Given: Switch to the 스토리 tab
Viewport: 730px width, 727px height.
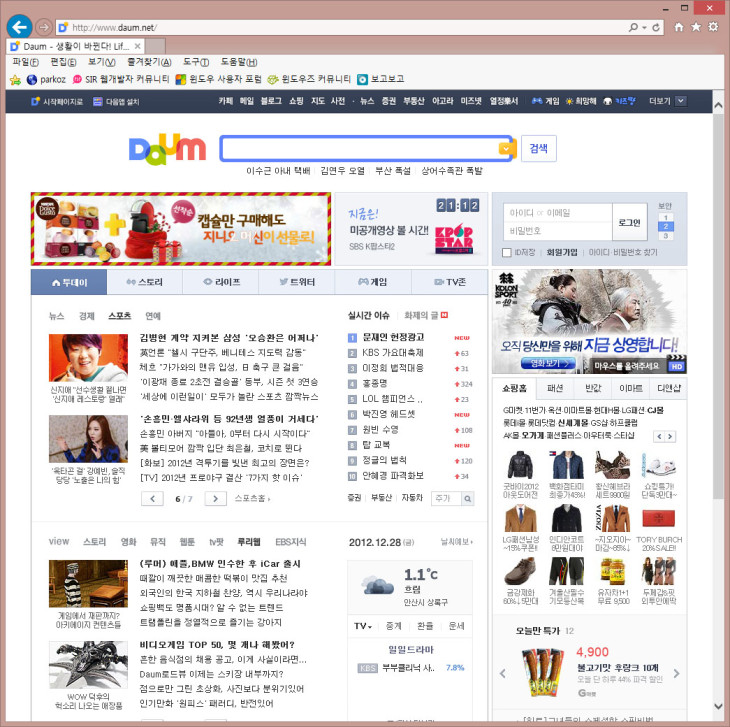Looking at the screenshot, I should coord(145,282).
